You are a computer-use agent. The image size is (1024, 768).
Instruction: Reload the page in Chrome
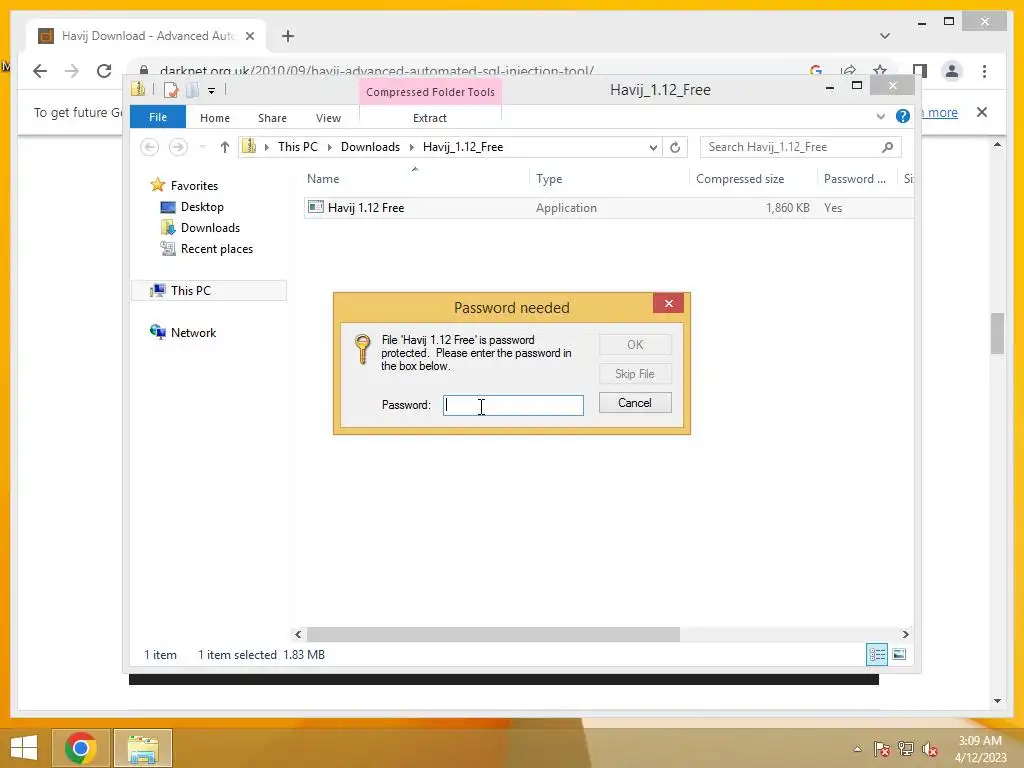(104, 71)
